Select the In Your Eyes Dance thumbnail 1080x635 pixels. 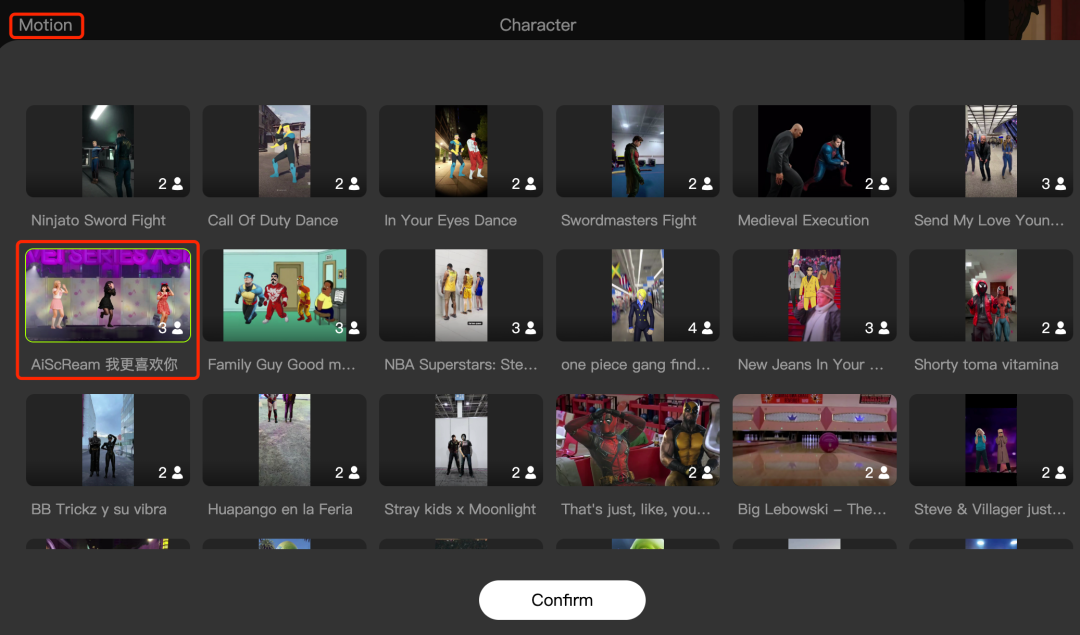[x=461, y=152]
